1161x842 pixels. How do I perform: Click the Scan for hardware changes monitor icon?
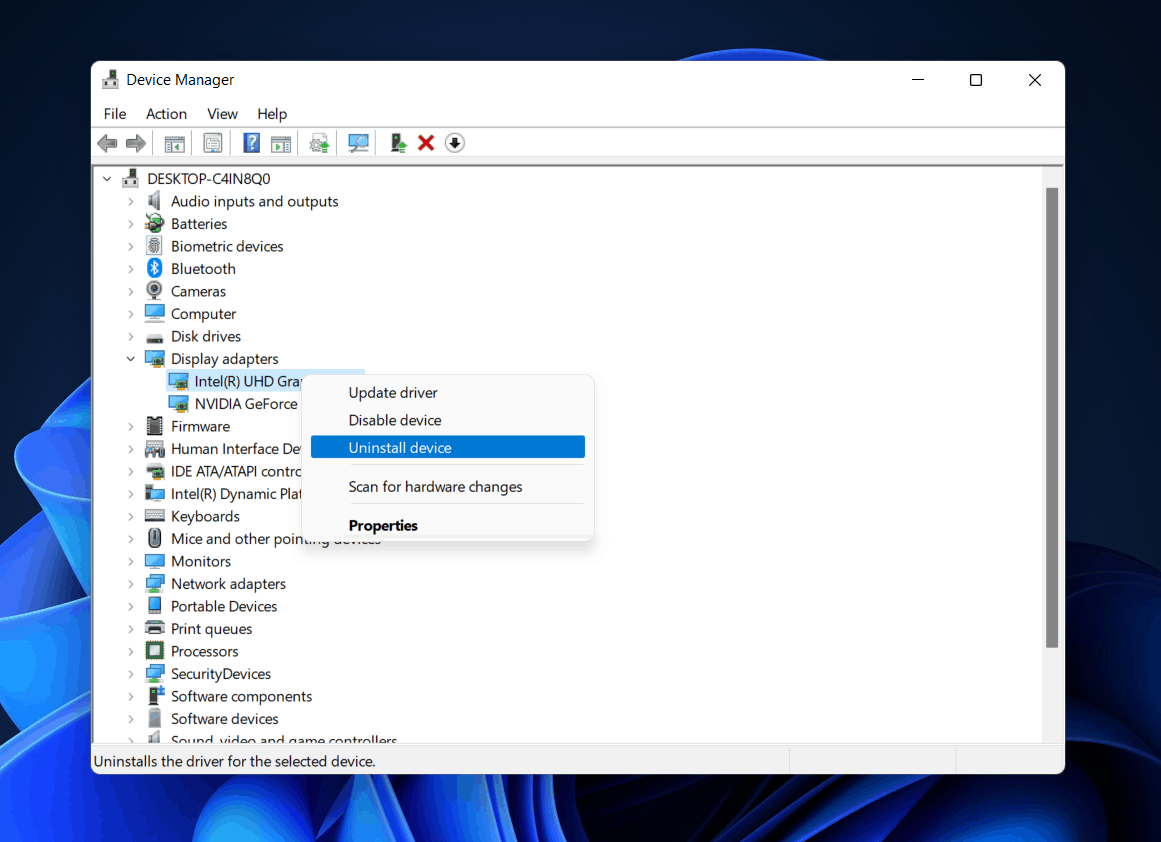point(358,143)
